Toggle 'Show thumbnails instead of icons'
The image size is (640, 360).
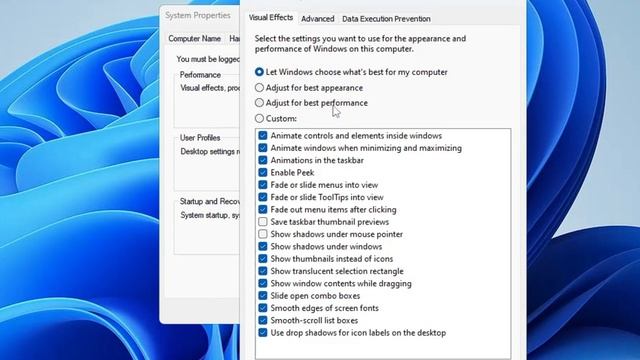263,258
